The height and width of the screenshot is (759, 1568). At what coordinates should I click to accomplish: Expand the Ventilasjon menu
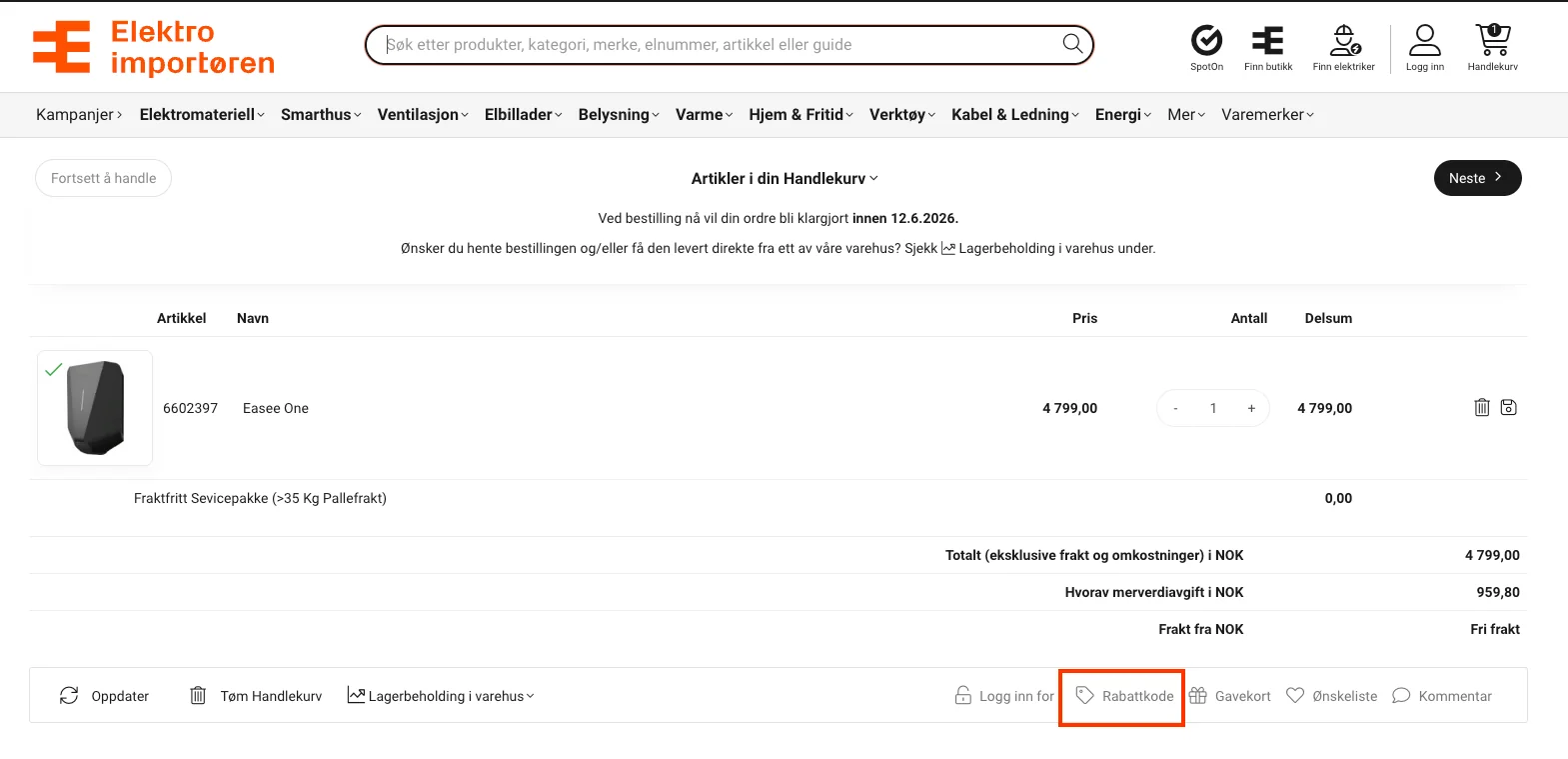(x=423, y=115)
